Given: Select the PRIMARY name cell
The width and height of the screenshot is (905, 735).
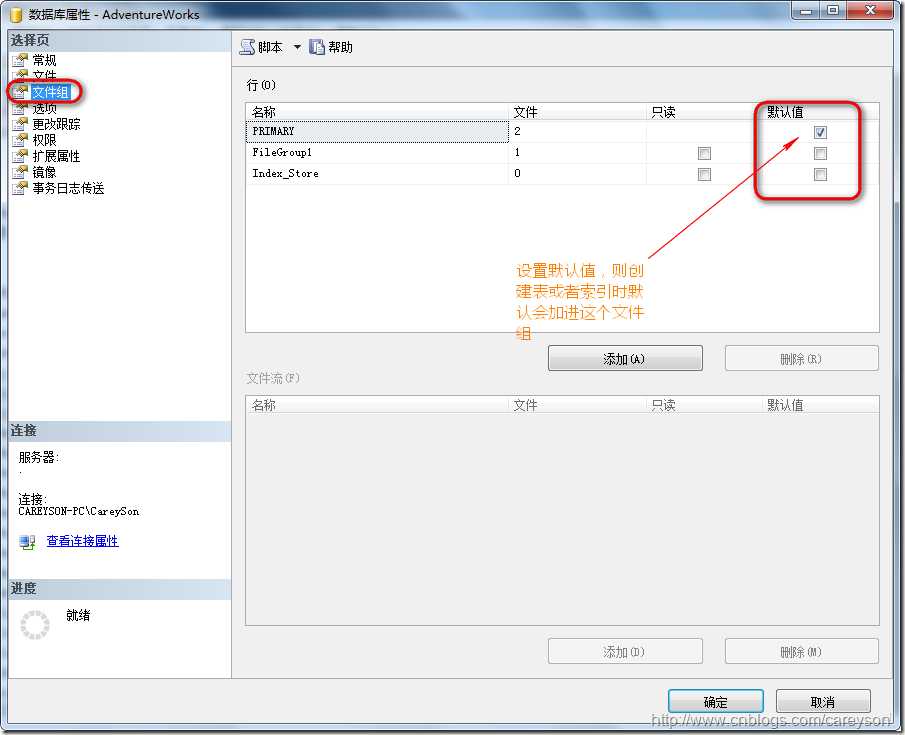Looking at the screenshot, I should [377, 132].
